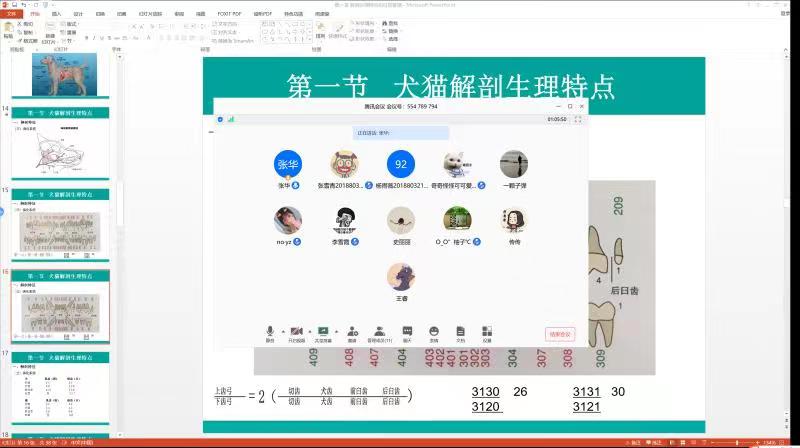Screen dimensions: 800x448
Task: Open the 插入 (Insert) ribbon tab
Action: (56, 14)
